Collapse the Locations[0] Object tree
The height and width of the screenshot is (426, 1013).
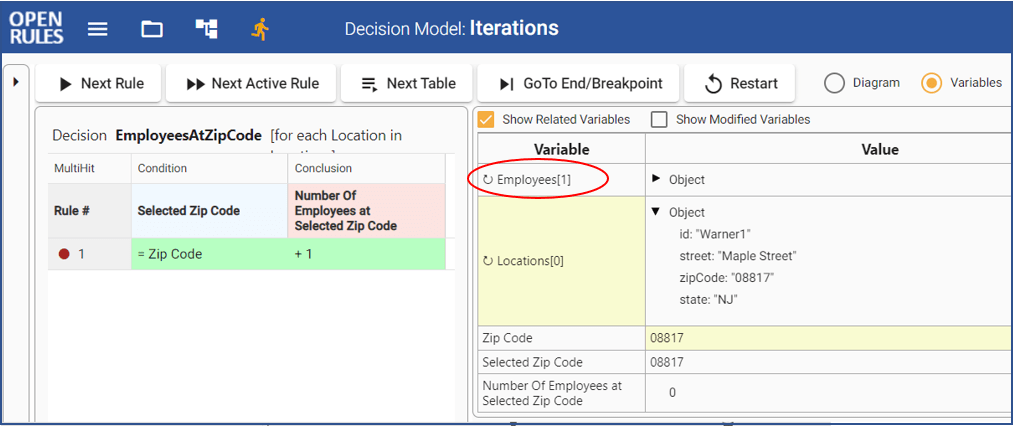click(656, 212)
